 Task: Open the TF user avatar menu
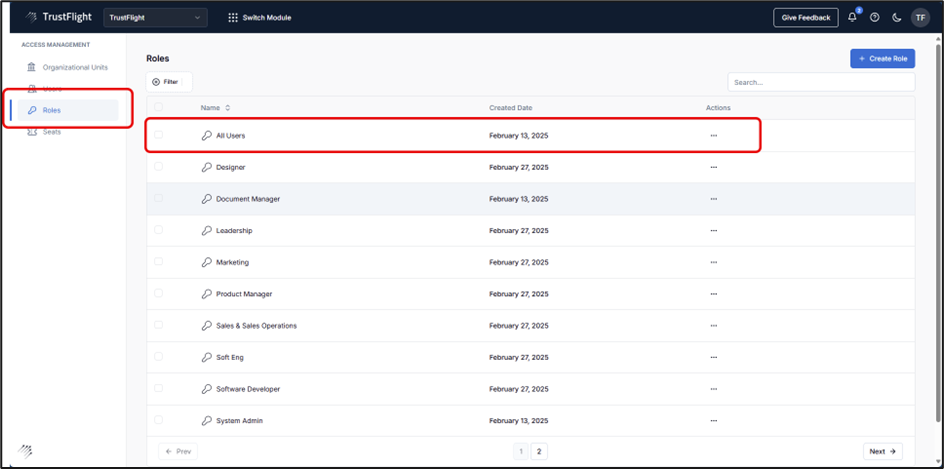tap(920, 17)
